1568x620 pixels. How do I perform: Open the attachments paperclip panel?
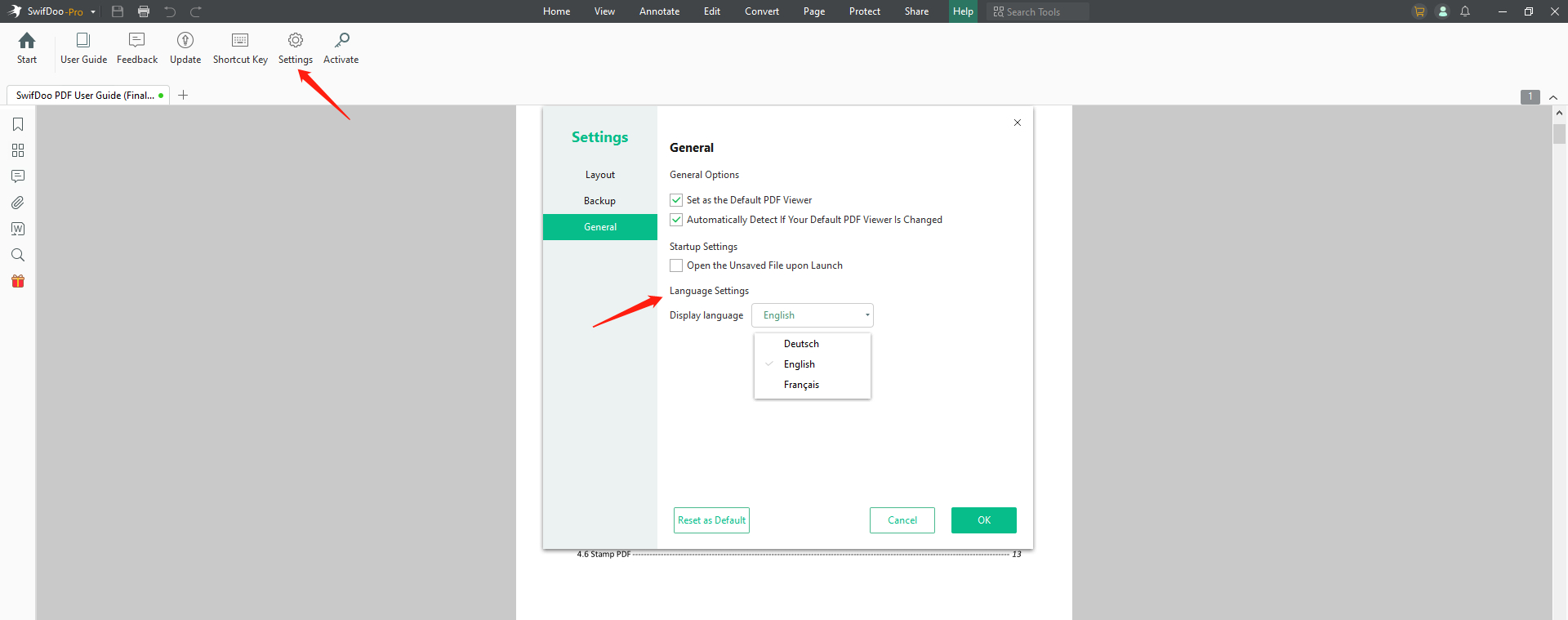click(18, 203)
